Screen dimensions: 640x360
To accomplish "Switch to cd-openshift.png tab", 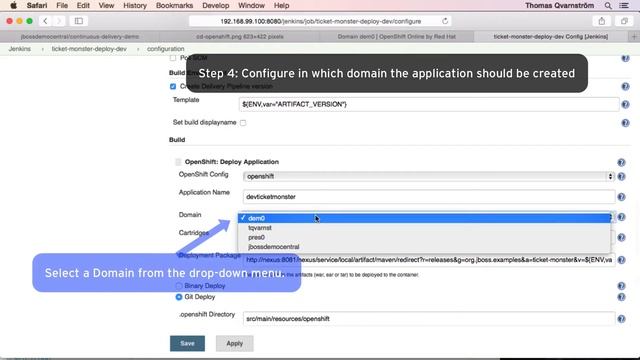I will click(x=240, y=37).
